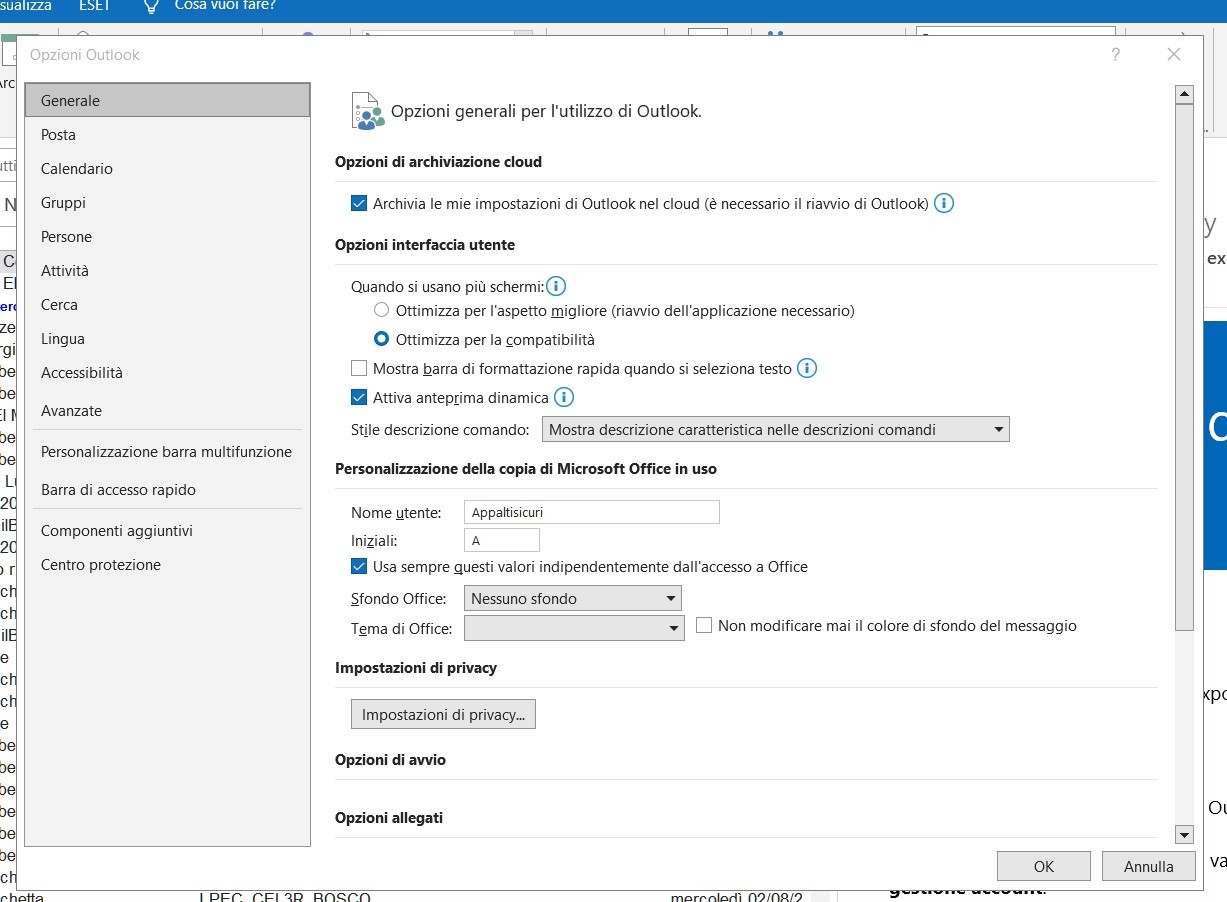Enable Mostra barra di formattazione rapida checkbox
The height and width of the screenshot is (902, 1227).
(x=360, y=368)
